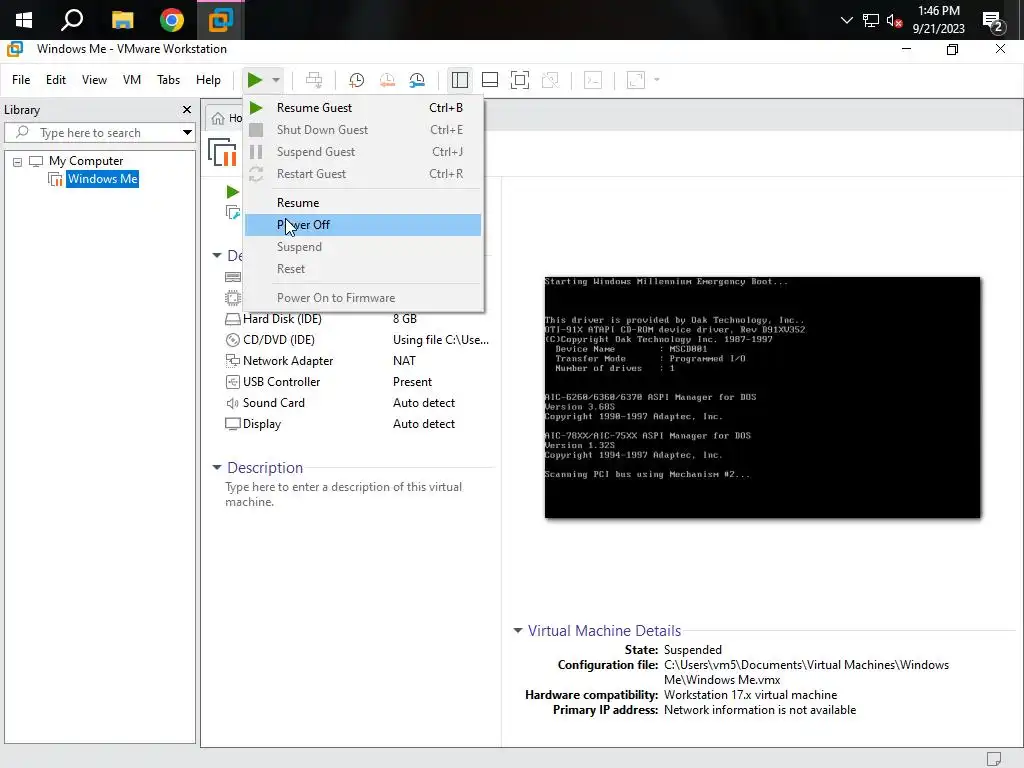Select Suspend in power menu
Viewport: 1024px width, 768px height.
click(363, 247)
